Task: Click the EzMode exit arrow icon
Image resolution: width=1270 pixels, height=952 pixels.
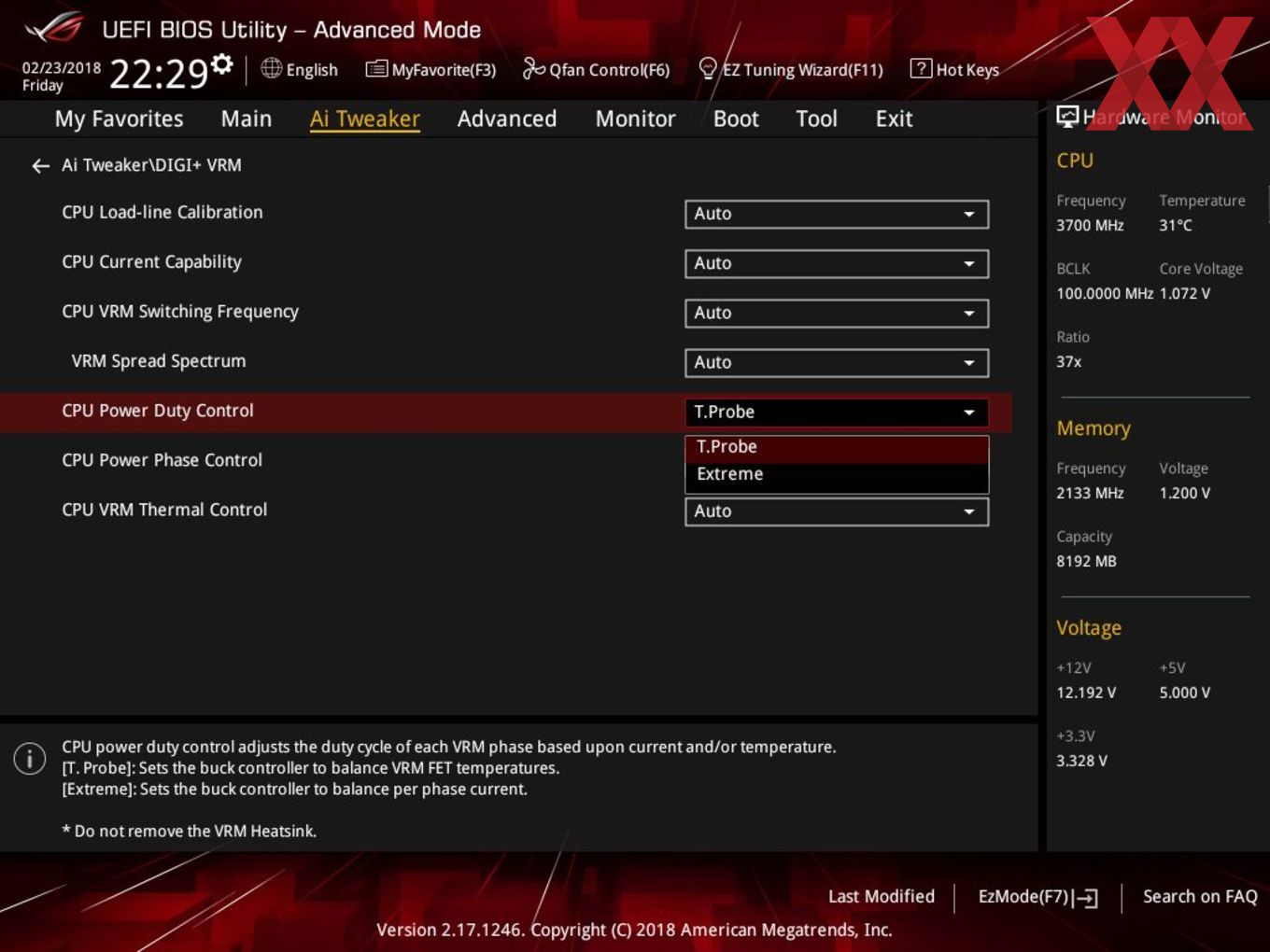Action: point(1085,898)
